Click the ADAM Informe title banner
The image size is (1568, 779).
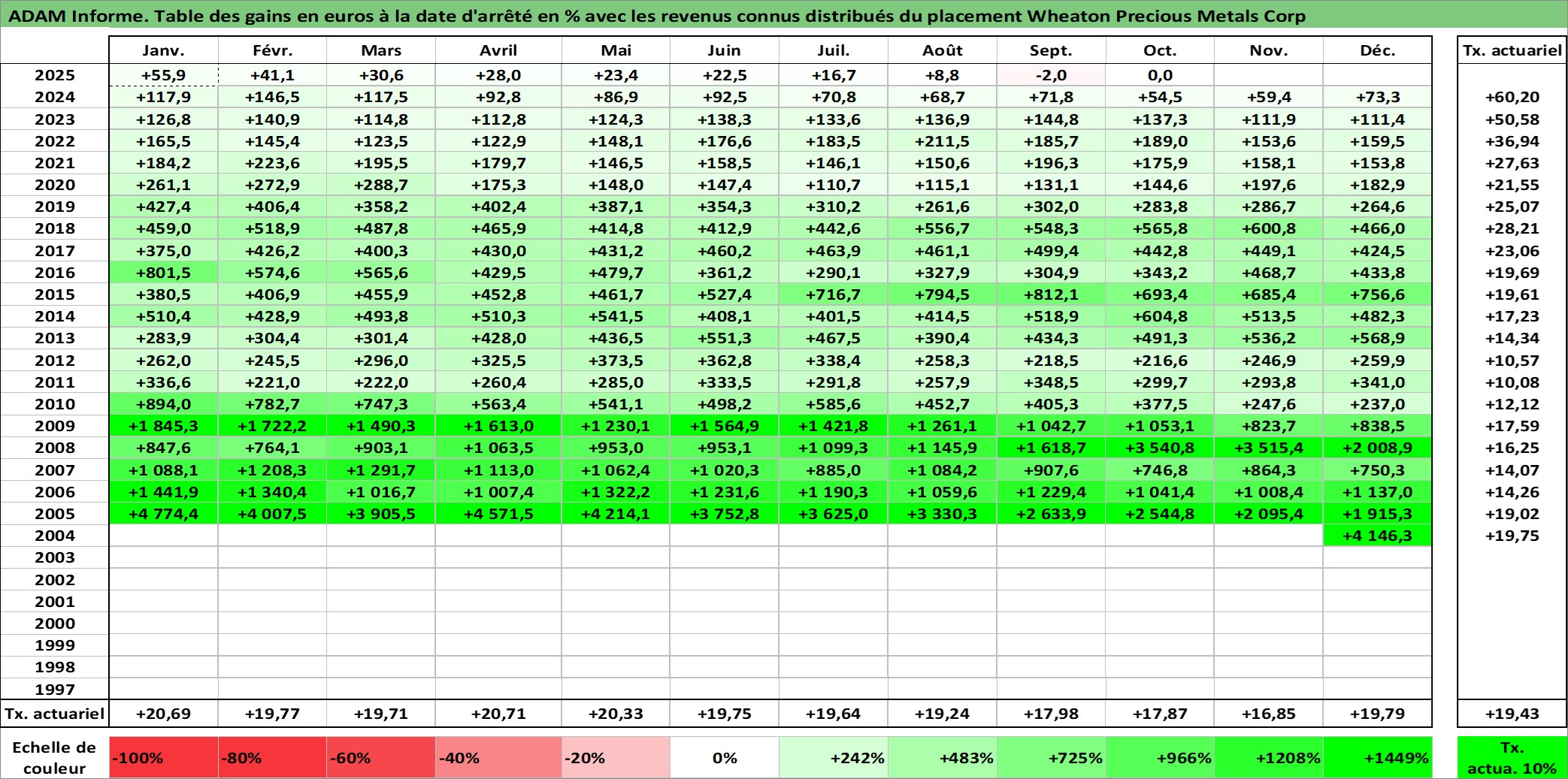(783, 16)
